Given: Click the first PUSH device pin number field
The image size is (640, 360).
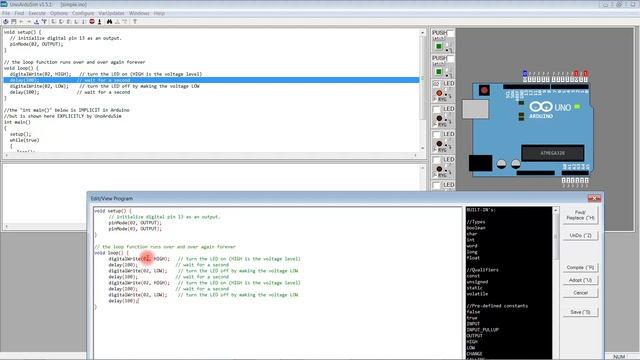Looking at the screenshot, I should tap(451, 33).
